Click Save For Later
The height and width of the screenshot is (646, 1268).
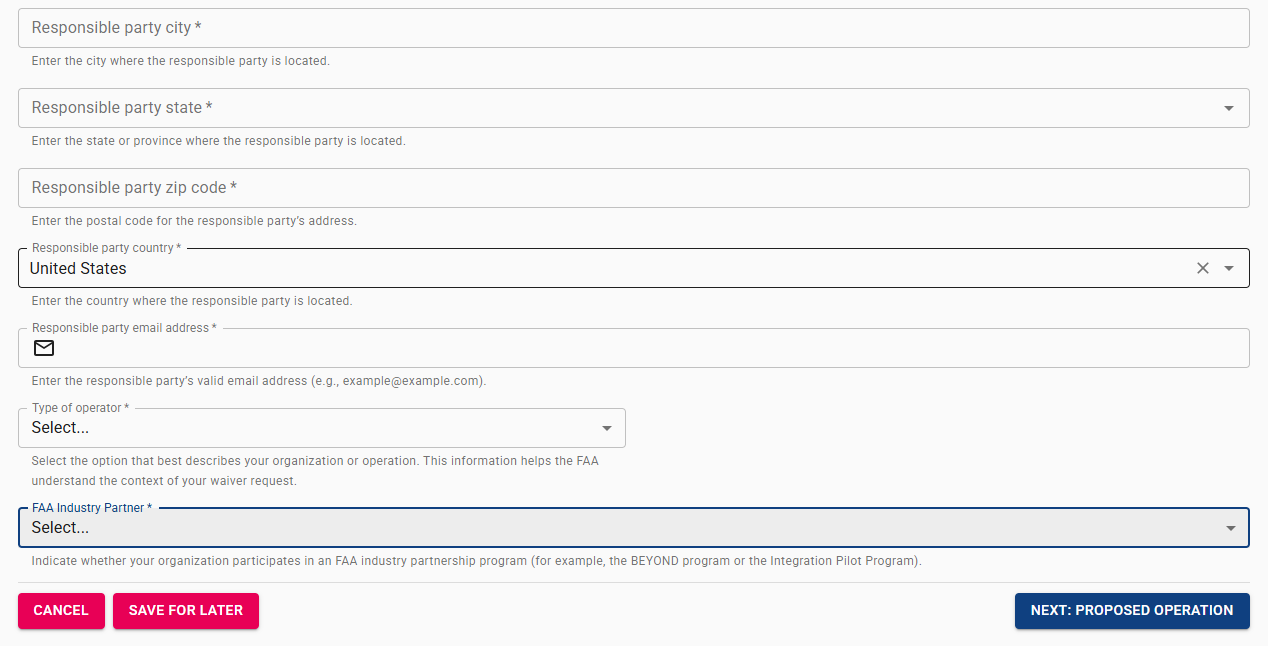coord(186,610)
